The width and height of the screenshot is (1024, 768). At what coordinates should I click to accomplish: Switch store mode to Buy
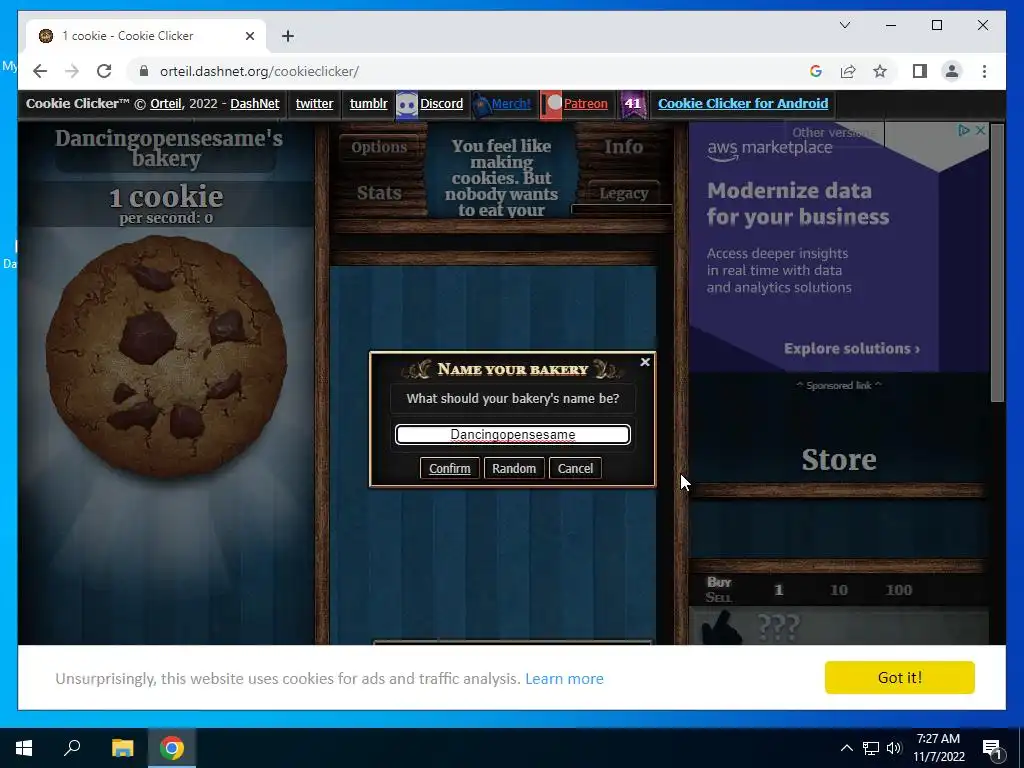719,582
